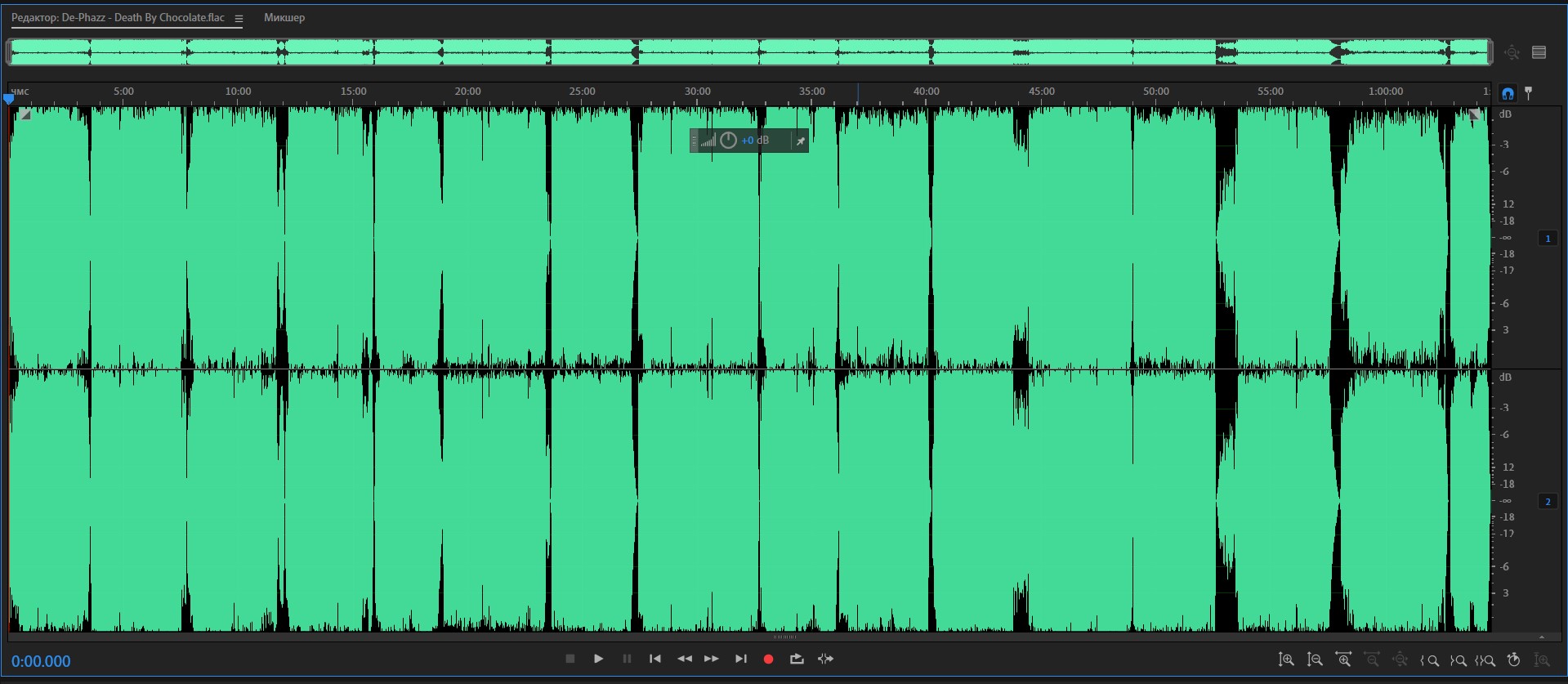Select the Редактор De-Phazz editor tab

(x=118, y=18)
